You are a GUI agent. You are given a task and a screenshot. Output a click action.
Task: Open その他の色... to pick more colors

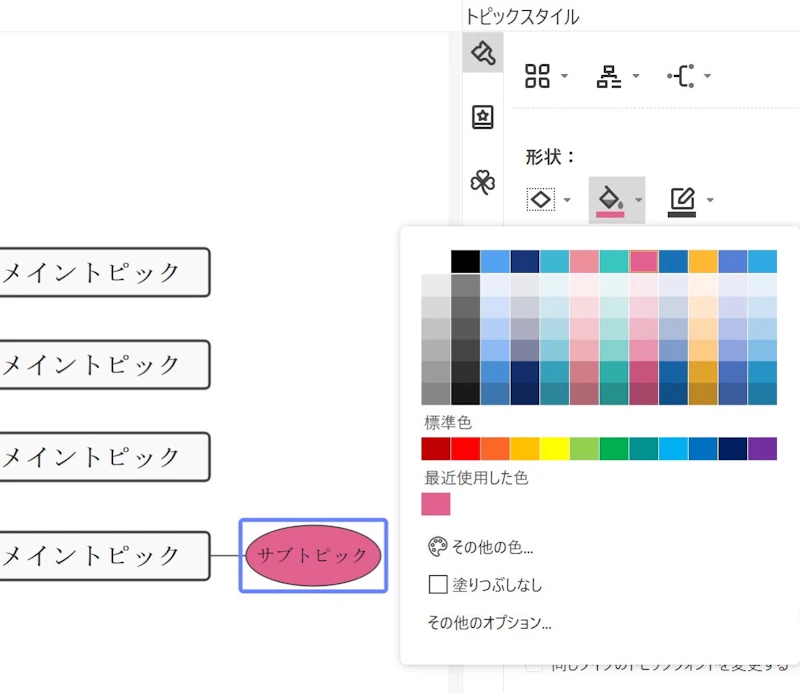pos(480,547)
